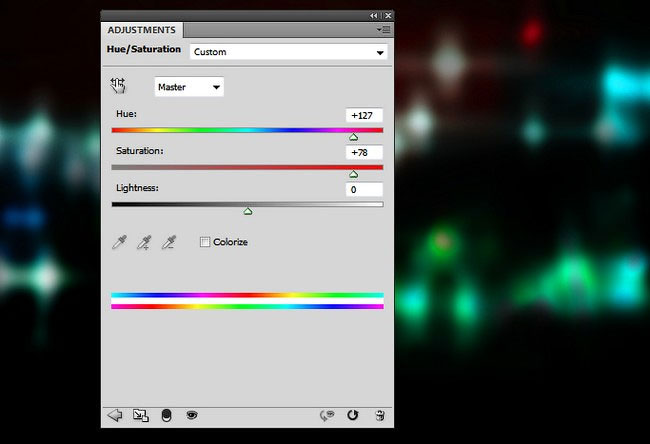Pick the Subtract from Sample eyedropper
Image resolution: width=650 pixels, height=444 pixels.
click(169, 242)
